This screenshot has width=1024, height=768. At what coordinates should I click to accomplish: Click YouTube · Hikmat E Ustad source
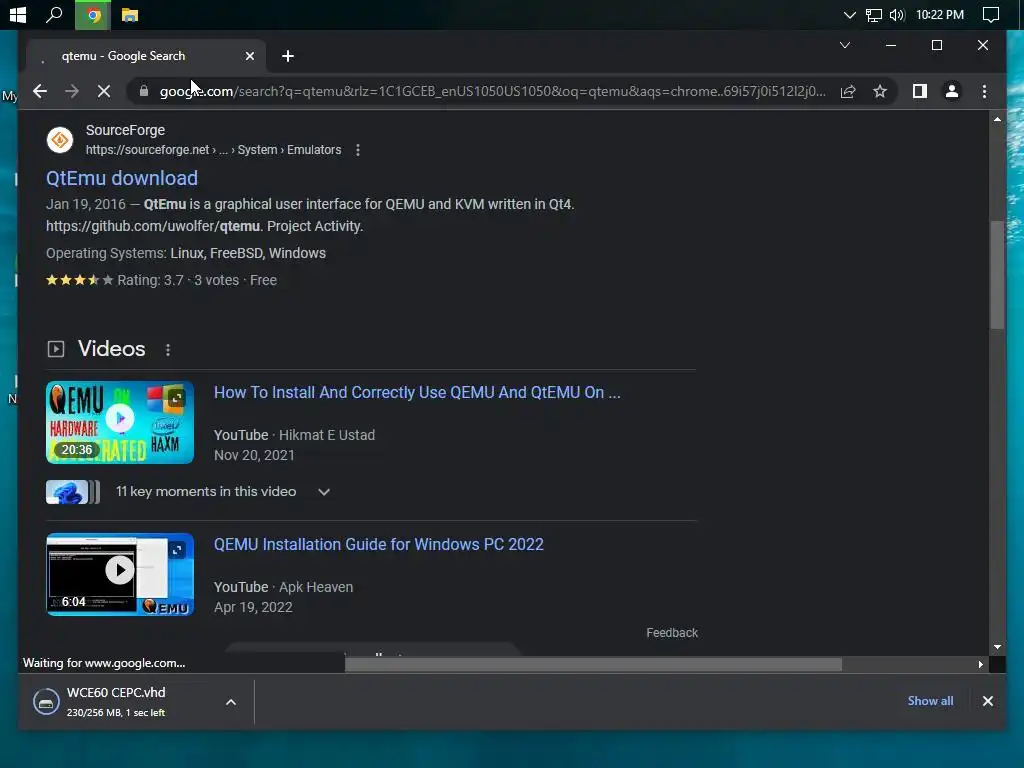point(294,435)
